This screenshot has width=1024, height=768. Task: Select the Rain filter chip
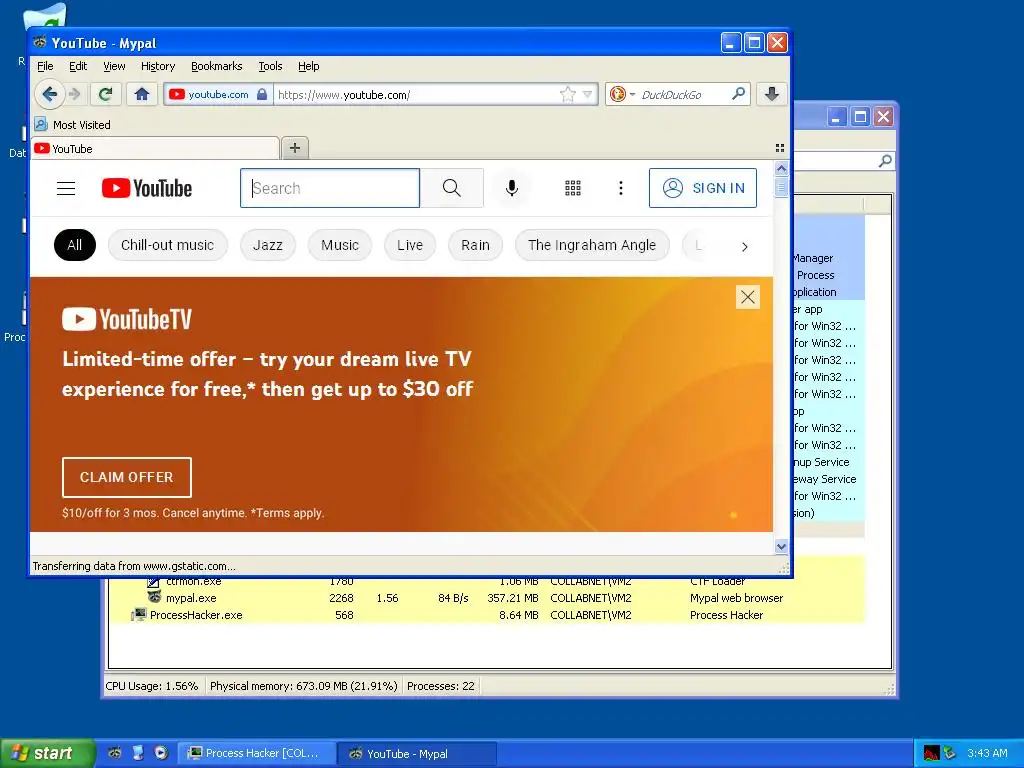pos(475,245)
